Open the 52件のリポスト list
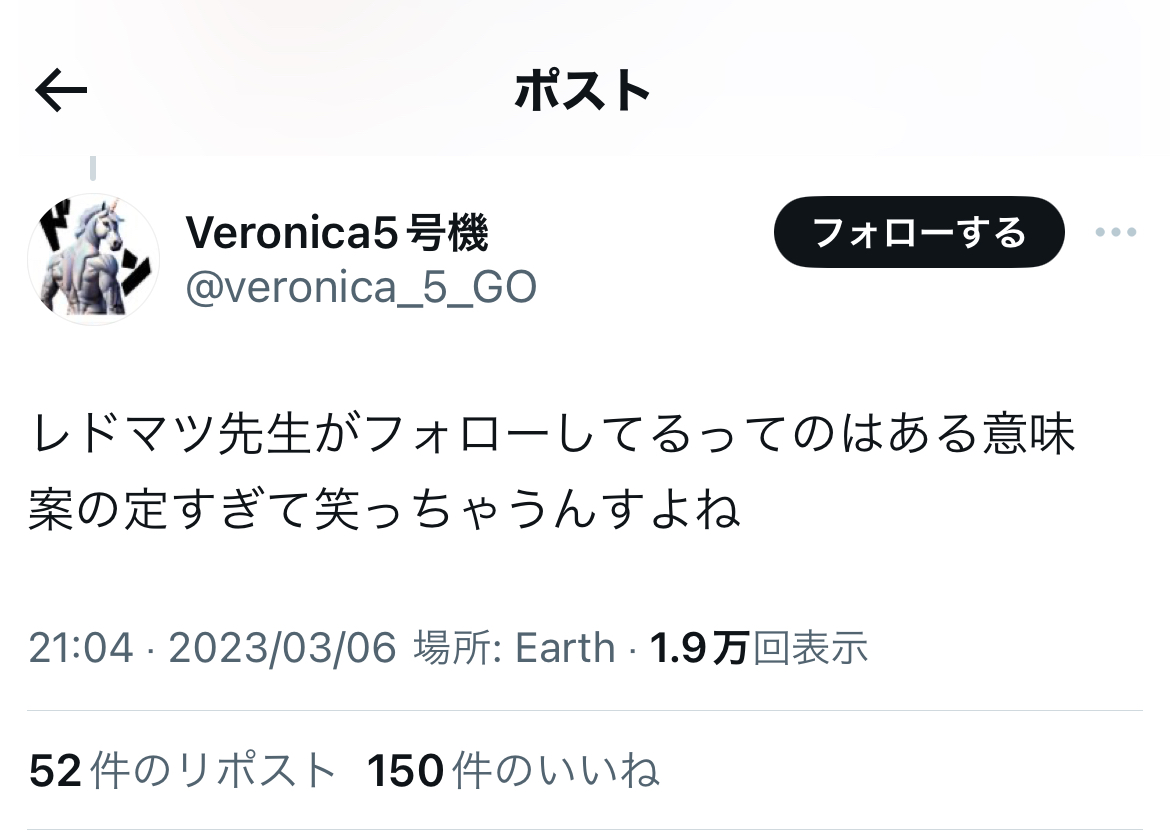This screenshot has width=1170, height=837. (x=183, y=770)
